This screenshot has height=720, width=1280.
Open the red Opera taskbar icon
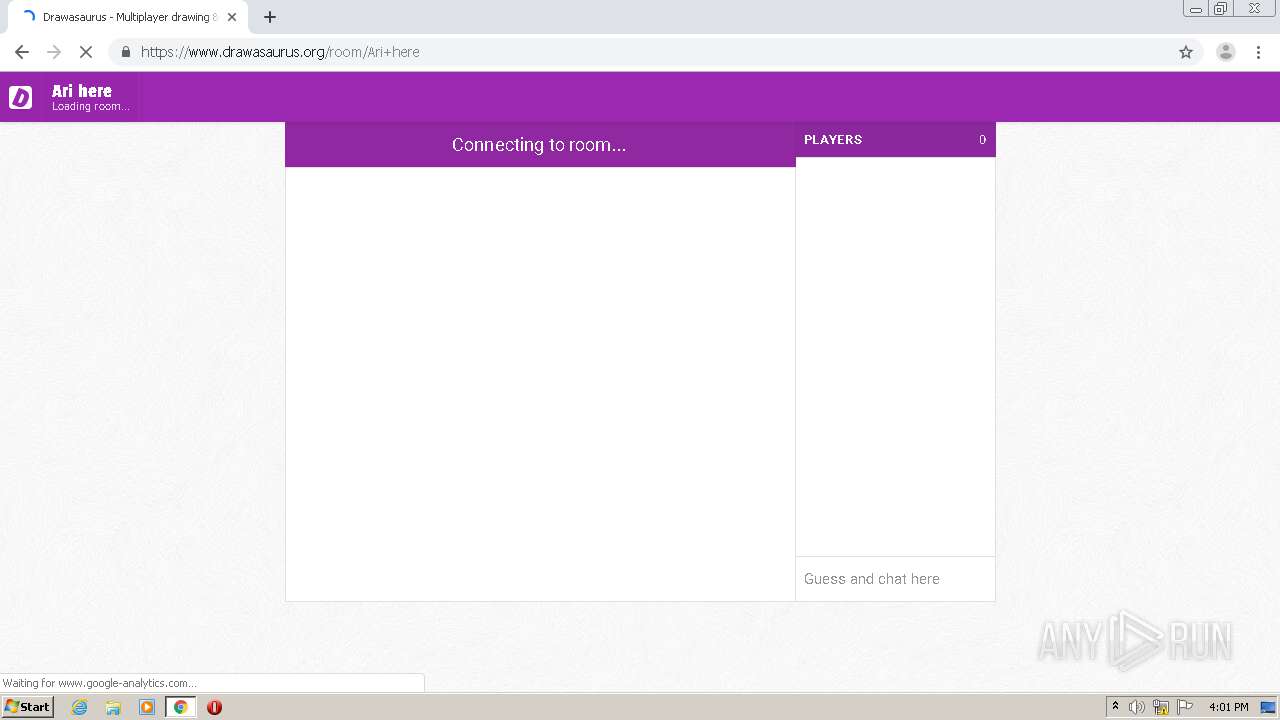214,707
